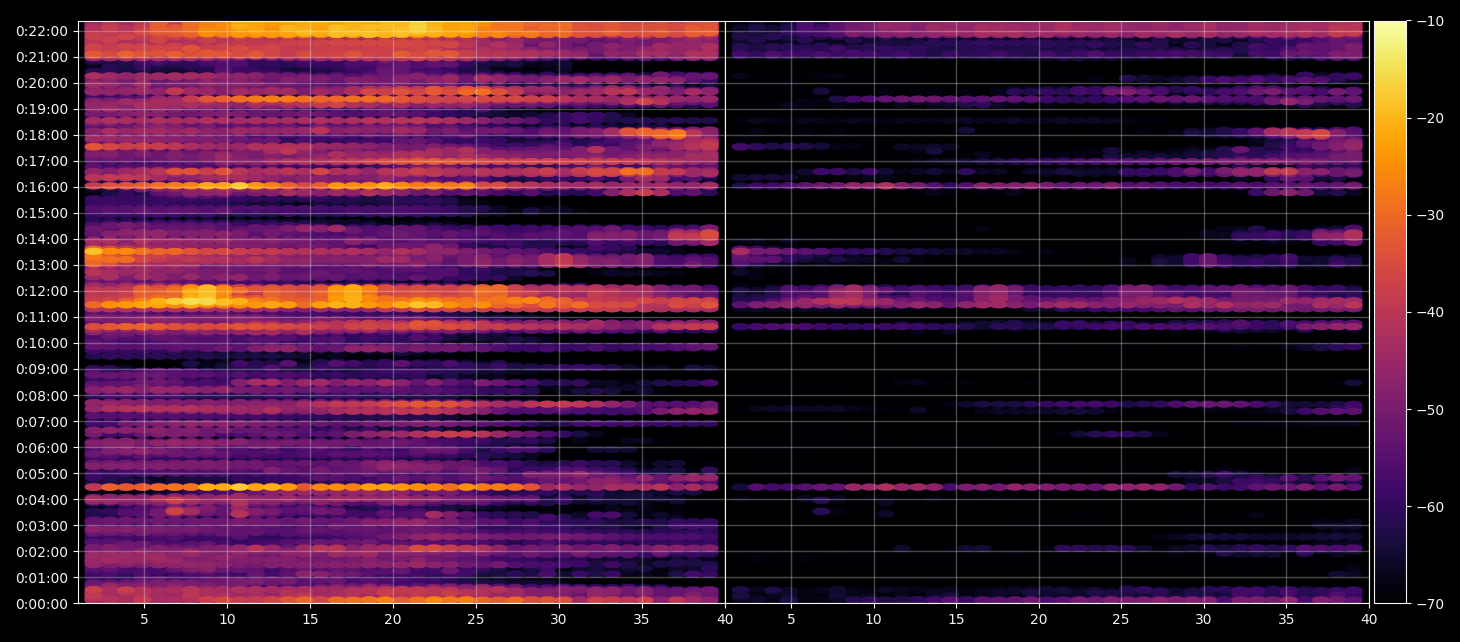Image resolution: width=1460 pixels, height=642 pixels.
Task: Click the inferno colorbar gradient strip
Action: (1390, 312)
